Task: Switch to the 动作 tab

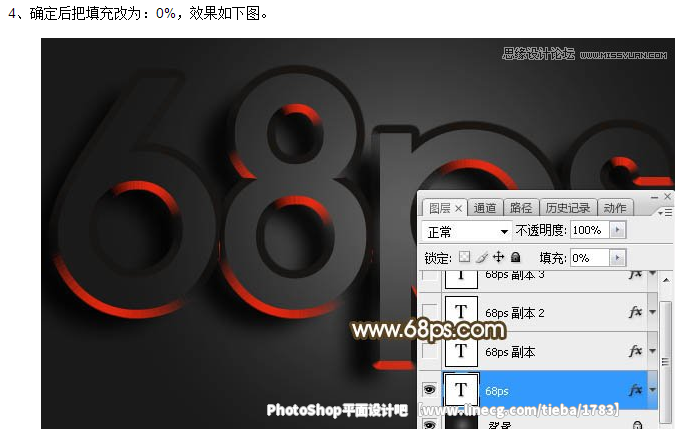Action: (x=615, y=208)
